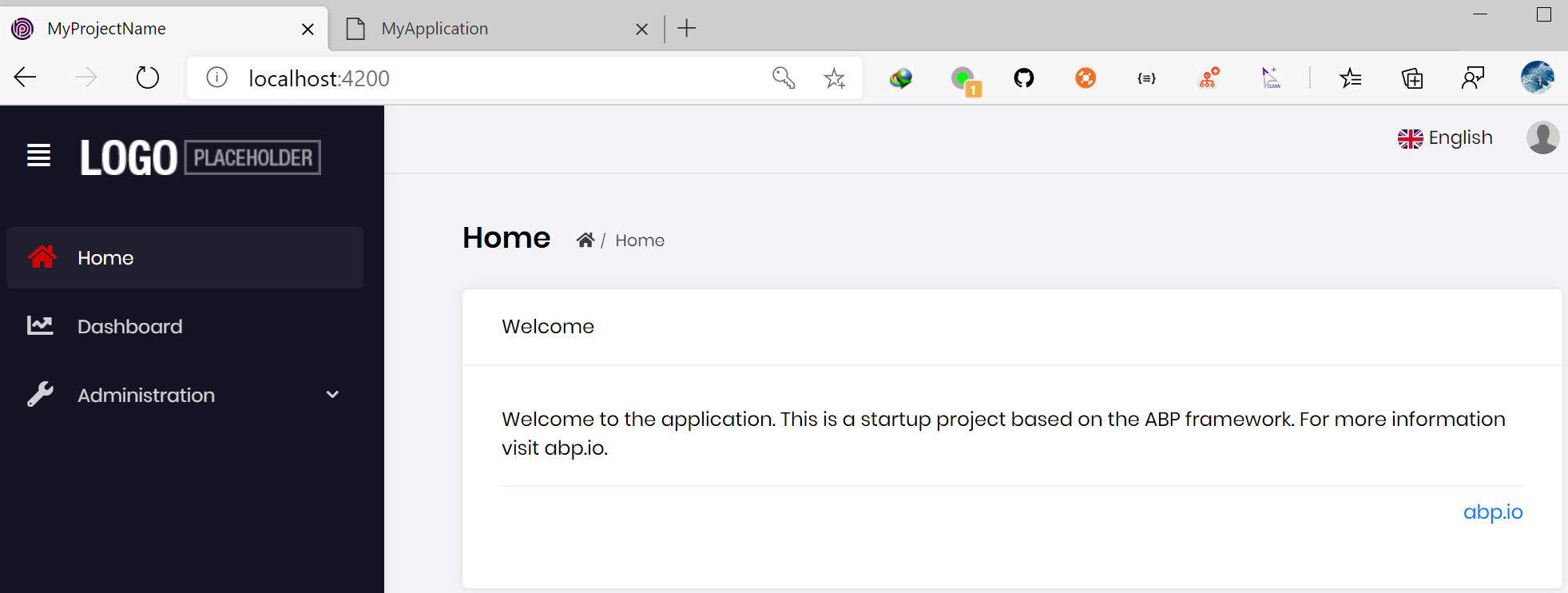
Task: Toggle the sidebar hamburger menu
Action: coord(38,155)
